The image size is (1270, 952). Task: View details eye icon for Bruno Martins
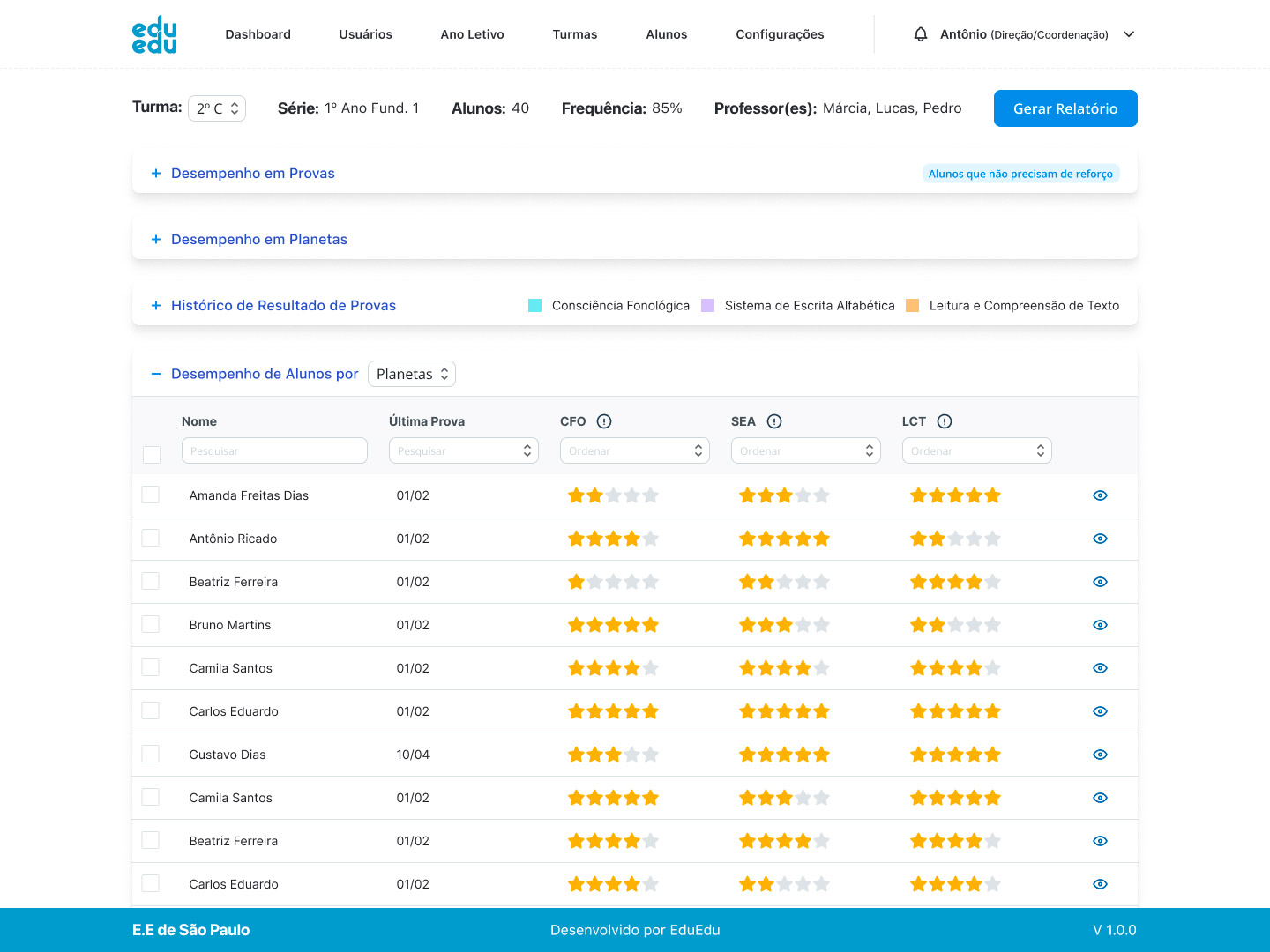[1100, 625]
